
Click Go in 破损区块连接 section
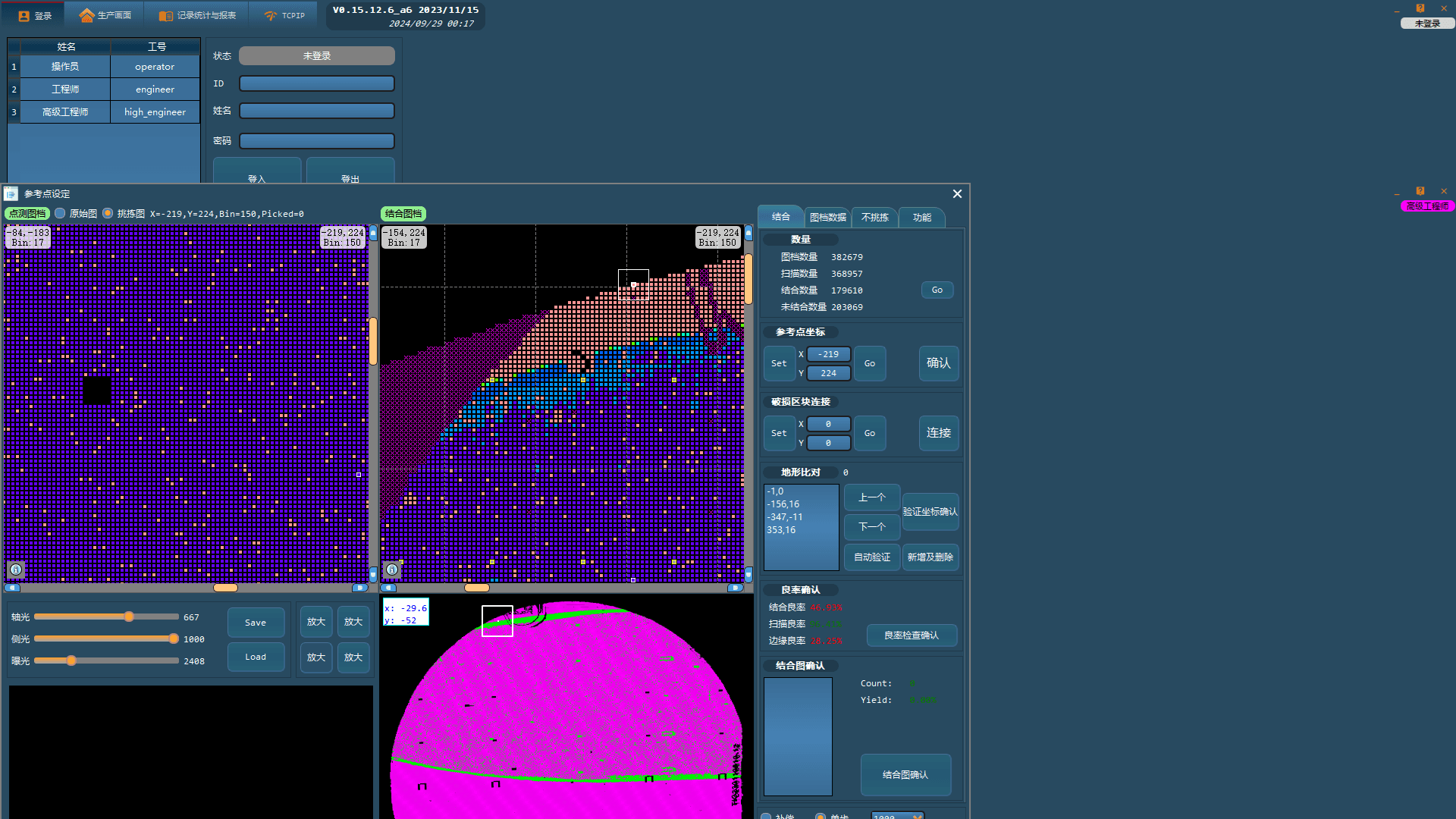(870, 434)
